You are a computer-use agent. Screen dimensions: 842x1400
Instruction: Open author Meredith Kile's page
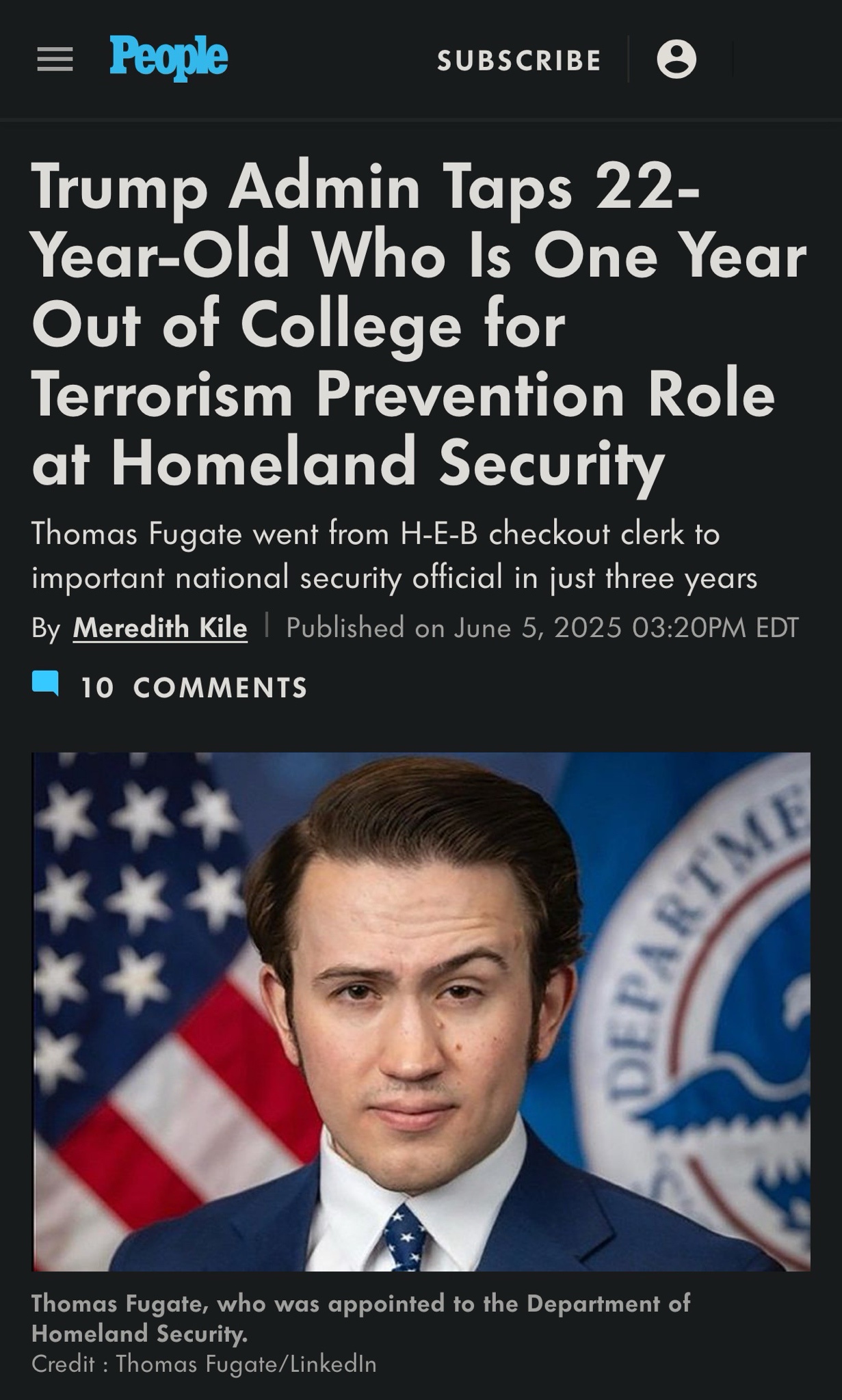(x=160, y=628)
